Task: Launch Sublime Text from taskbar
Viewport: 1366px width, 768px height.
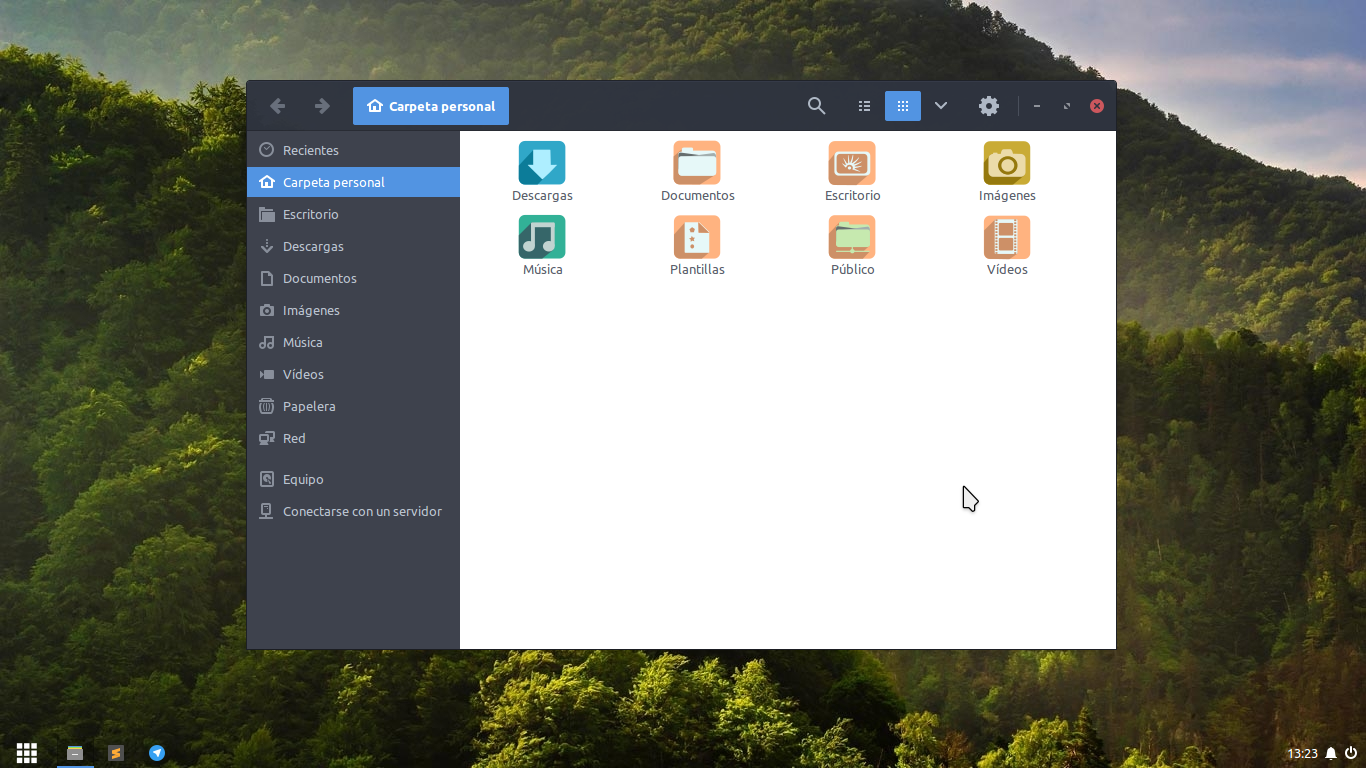Action: click(116, 753)
